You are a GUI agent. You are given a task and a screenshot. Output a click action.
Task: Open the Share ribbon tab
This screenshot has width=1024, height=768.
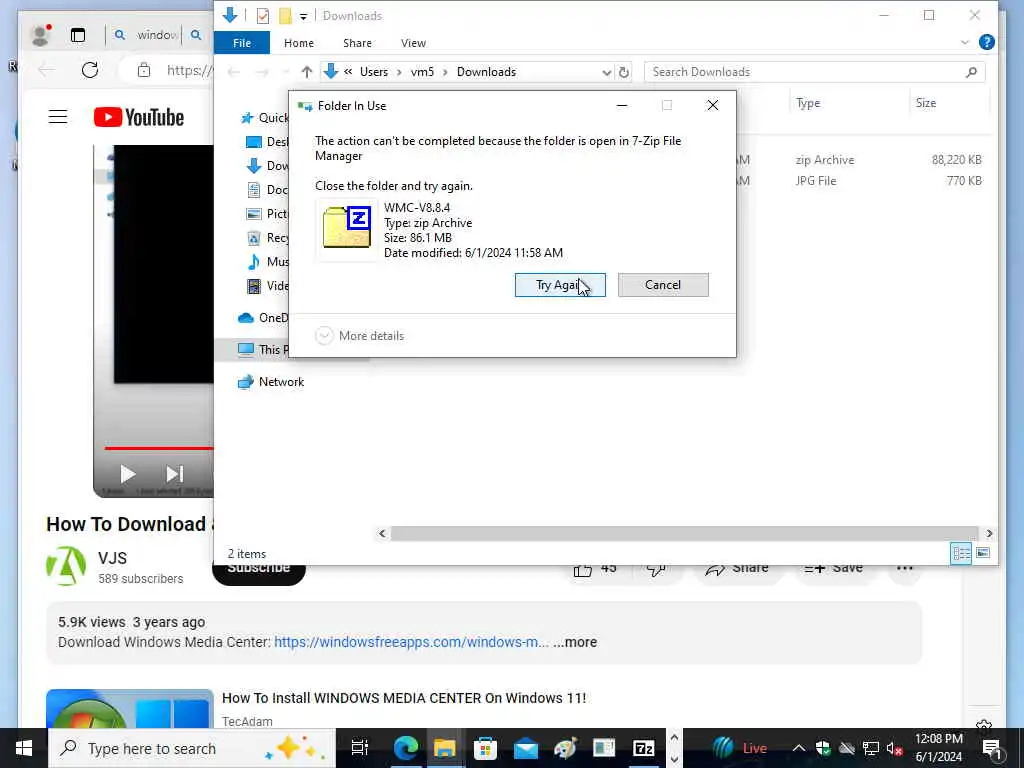(x=357, y=43)
